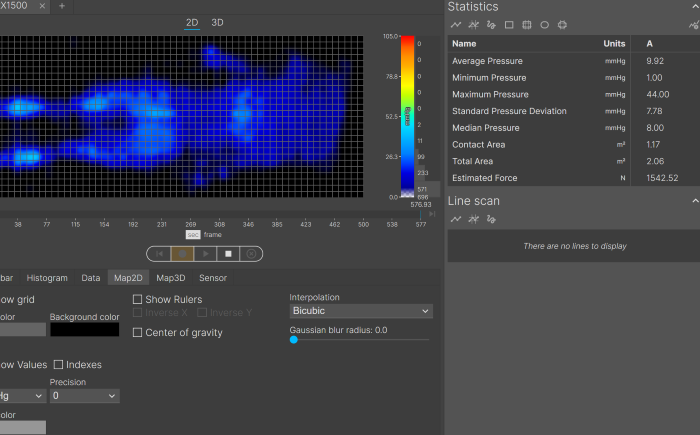Select the Estimated Force row
This screenshot has height=435, width=700.
click(574, 178)
